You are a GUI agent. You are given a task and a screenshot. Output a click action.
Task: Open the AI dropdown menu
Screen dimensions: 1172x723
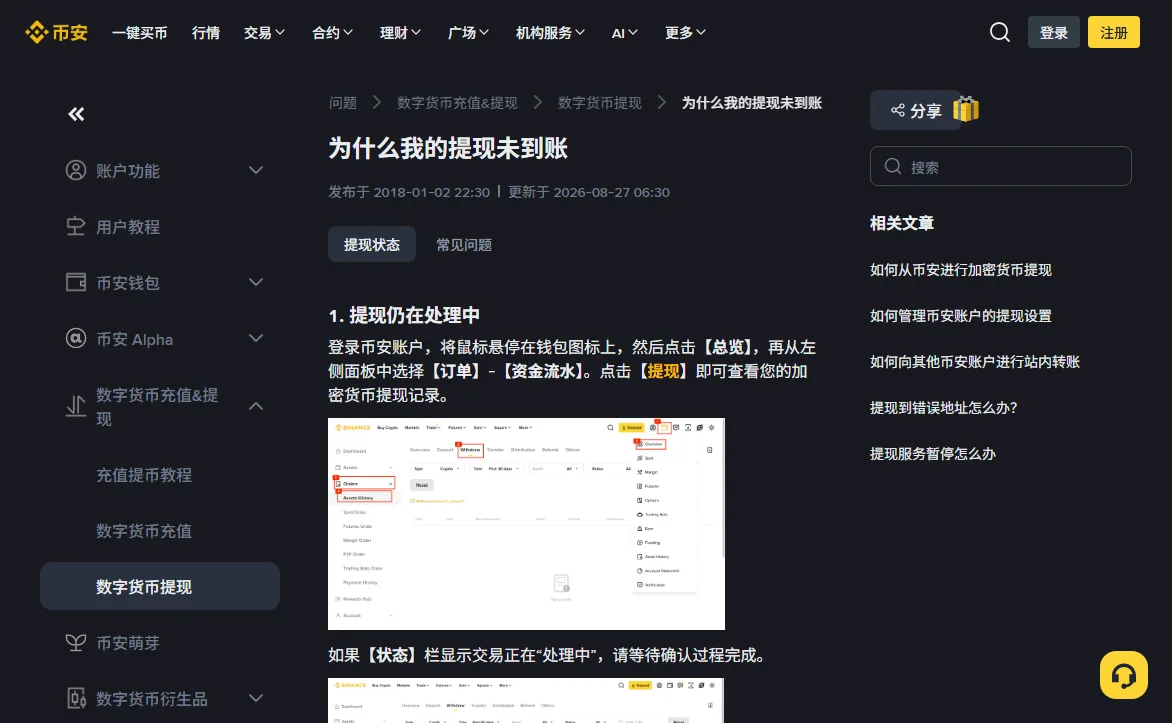pos(625,33)
